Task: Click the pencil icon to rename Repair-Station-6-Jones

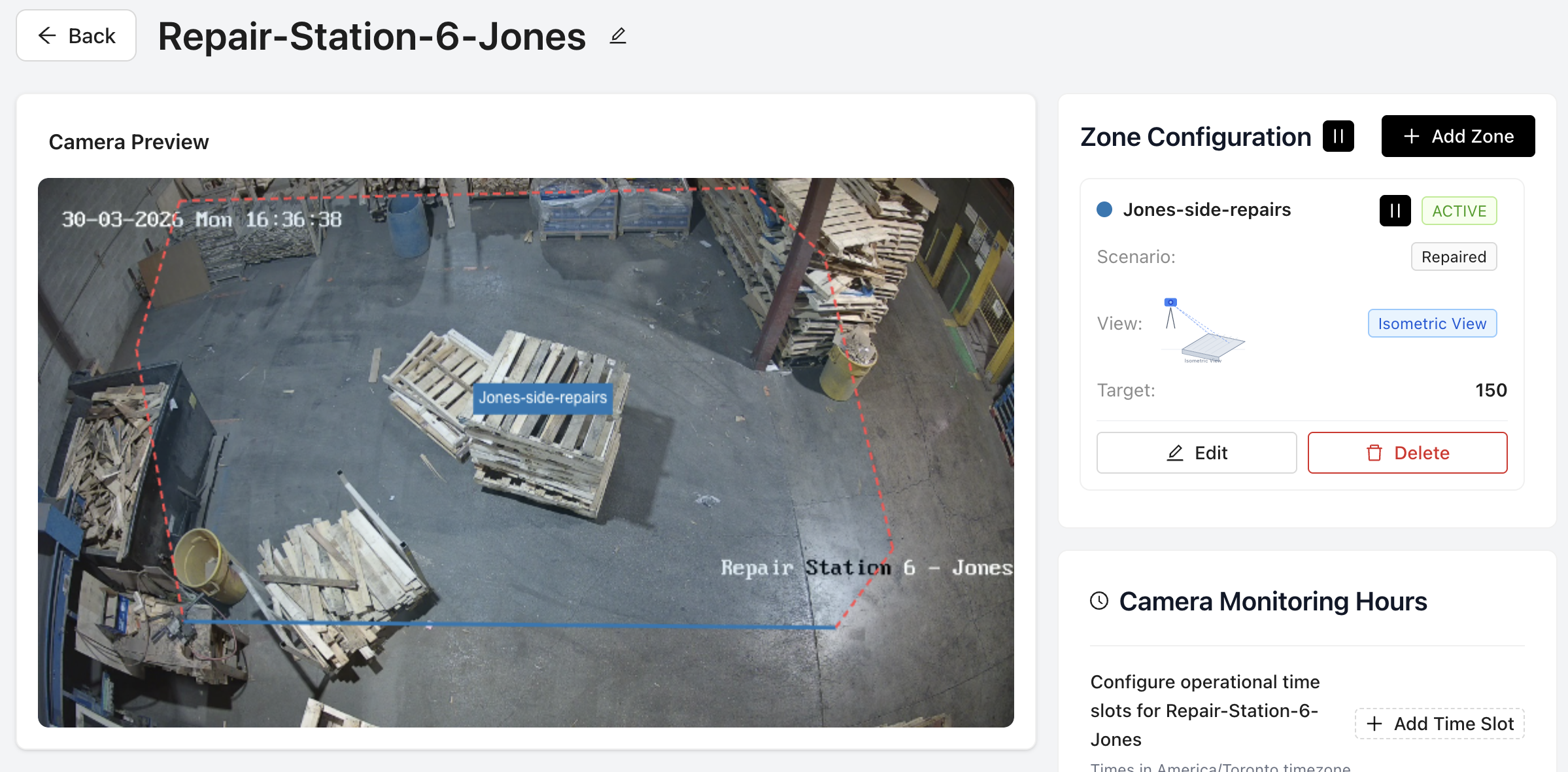Action: (617, 37)
